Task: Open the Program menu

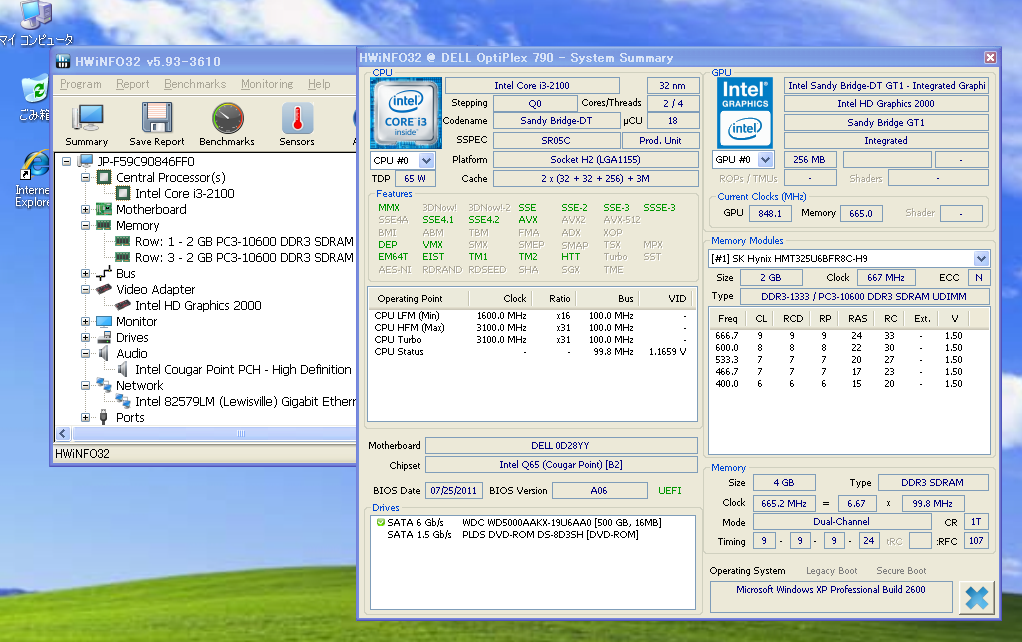Action: pos(80,85)
